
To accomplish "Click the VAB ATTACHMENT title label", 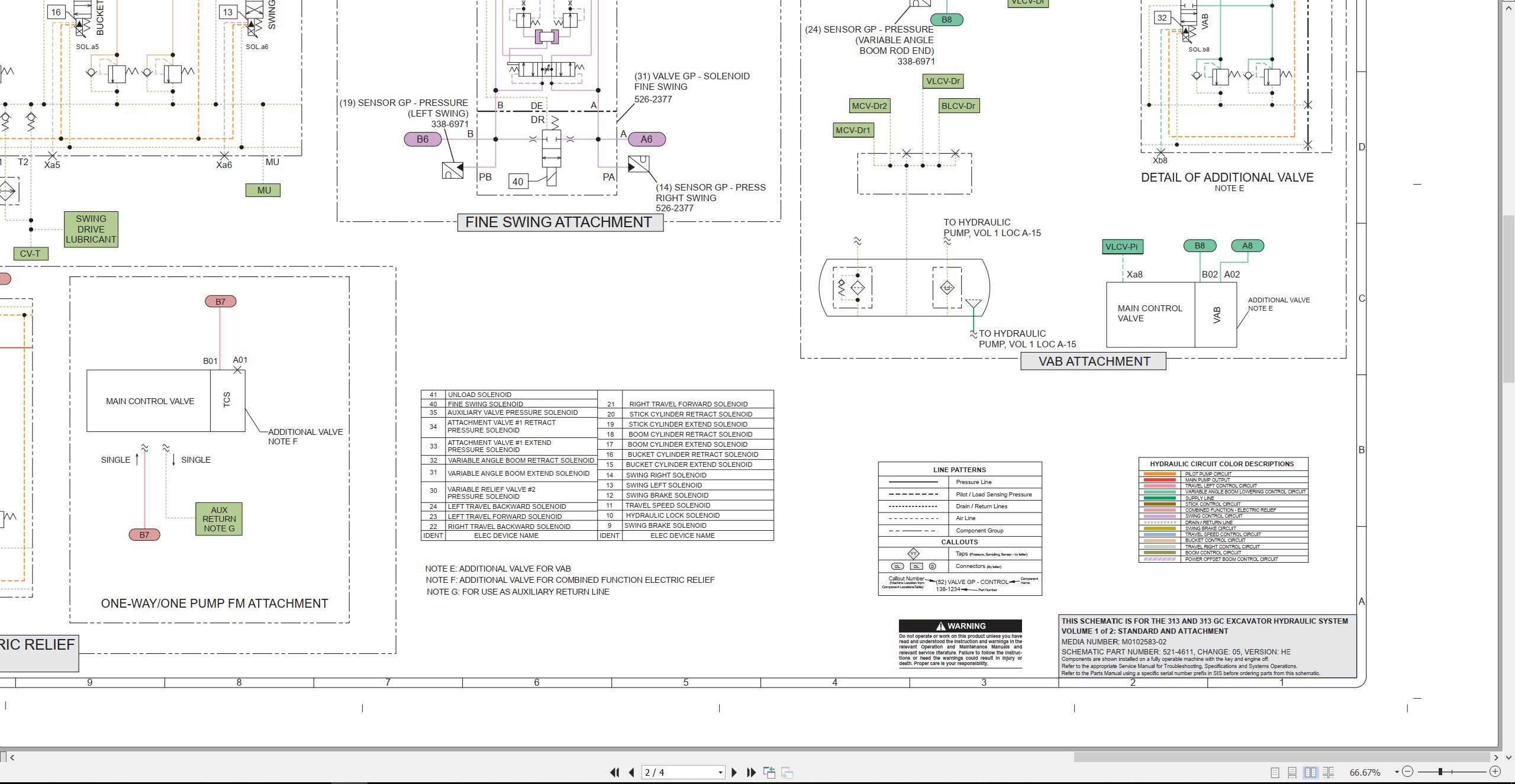I will tap(1094, 361).
